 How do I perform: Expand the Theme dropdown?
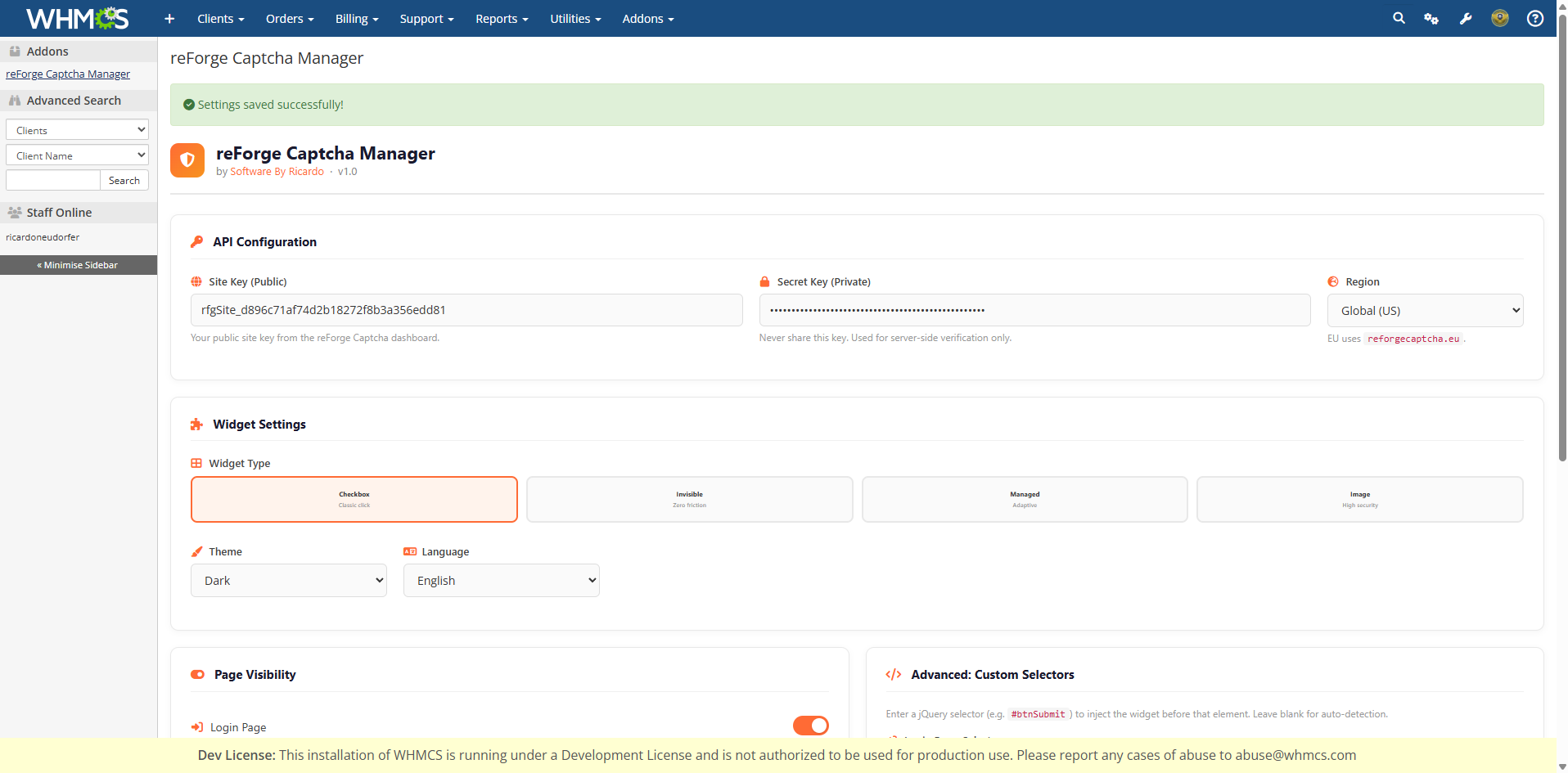pyautogui.click(x=289, y=581)
